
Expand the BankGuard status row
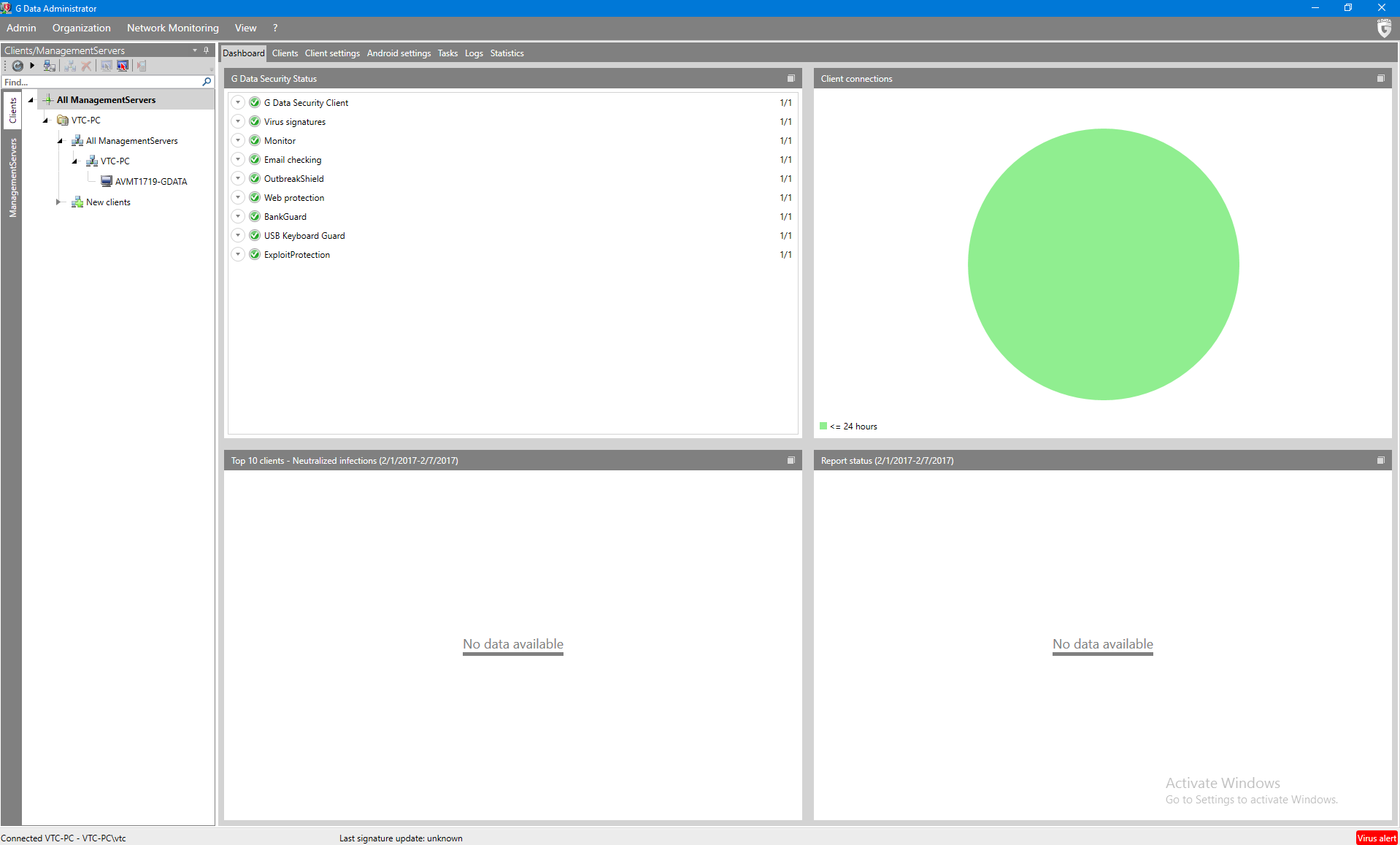(x=238, y=216)
